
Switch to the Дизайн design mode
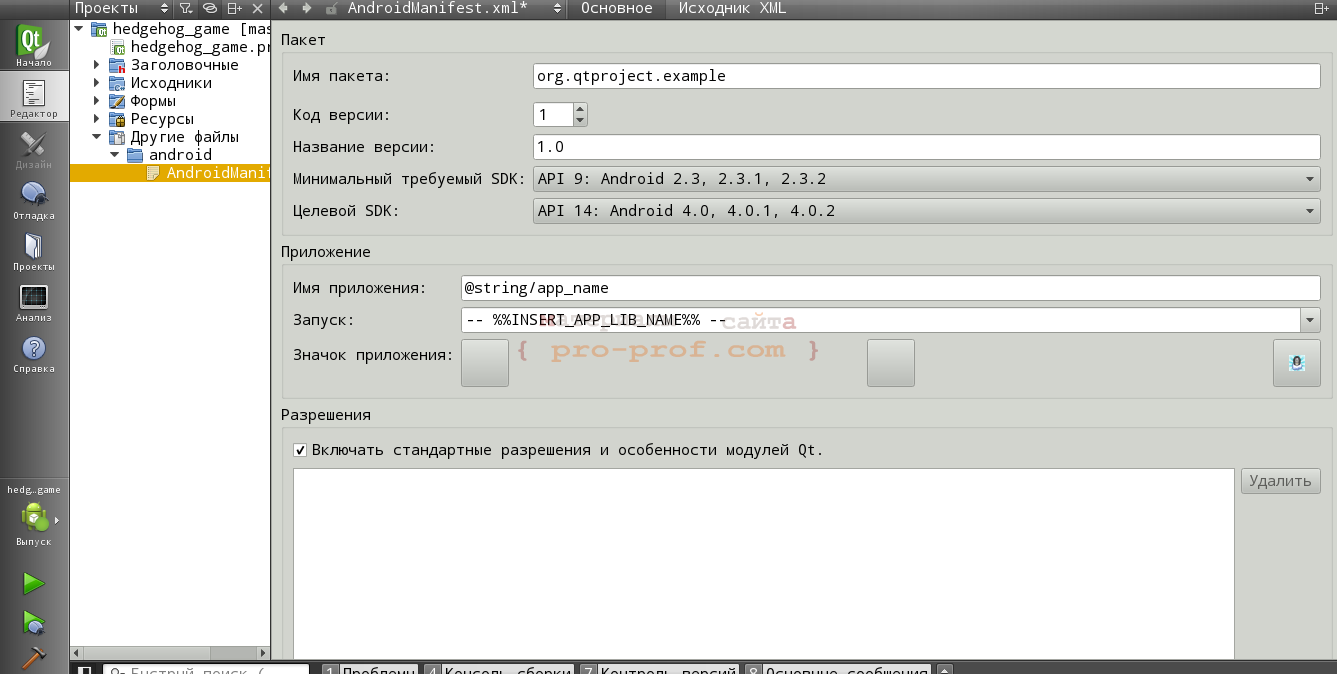(34, 149)
